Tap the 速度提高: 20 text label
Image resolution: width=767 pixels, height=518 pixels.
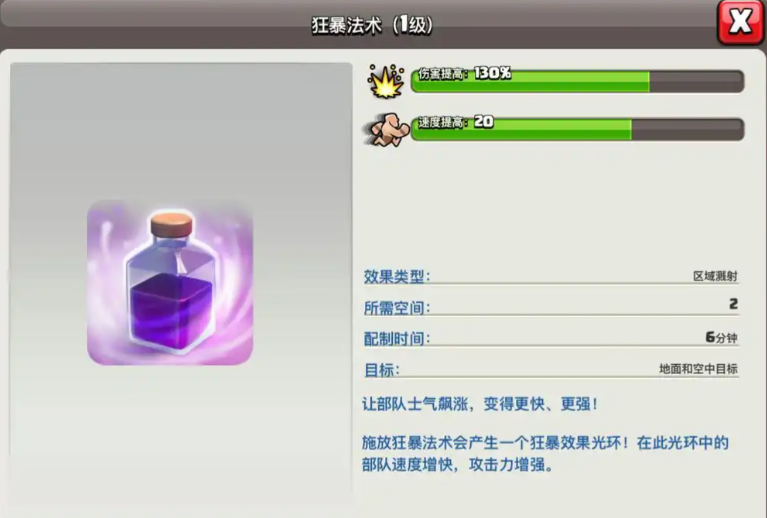point(455,122)
